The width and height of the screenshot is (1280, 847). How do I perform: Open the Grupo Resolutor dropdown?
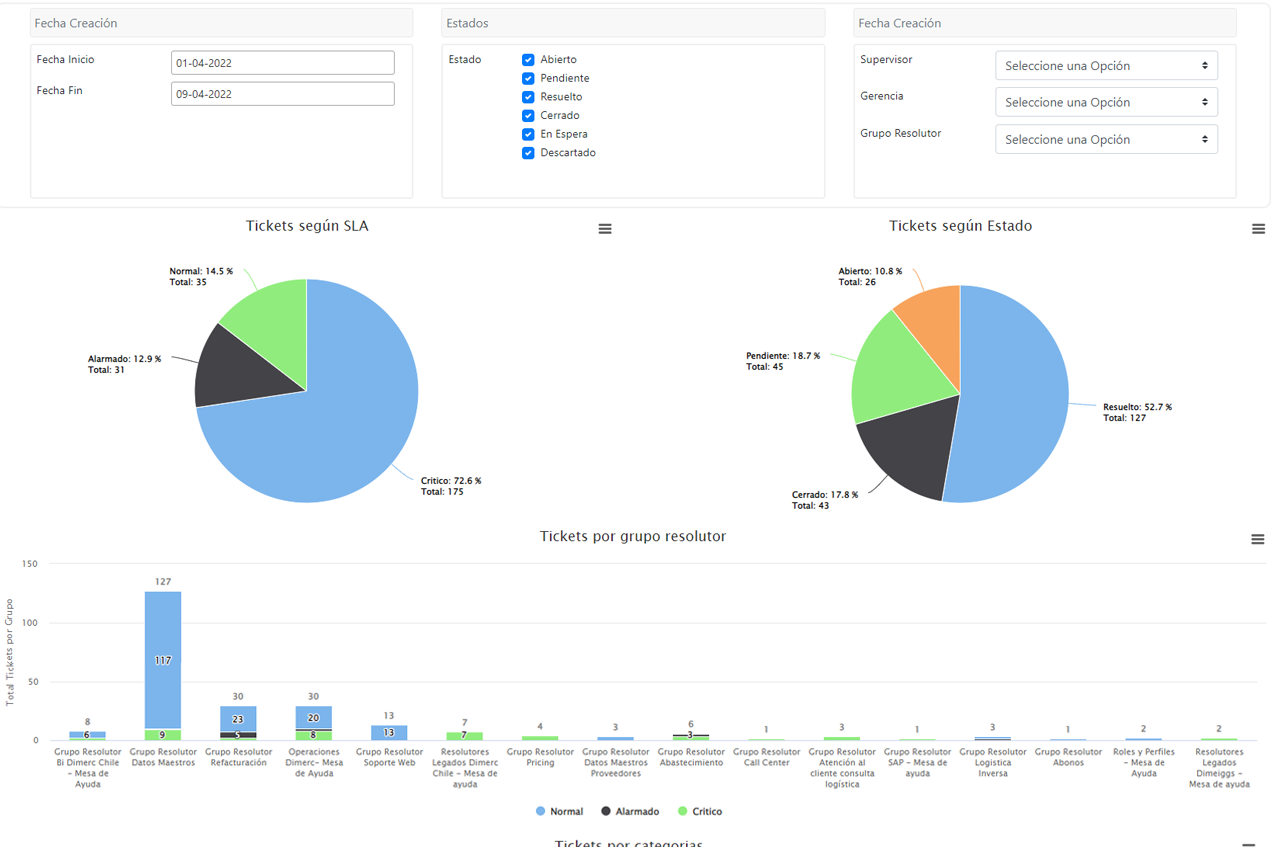[x=1106, y=140]
